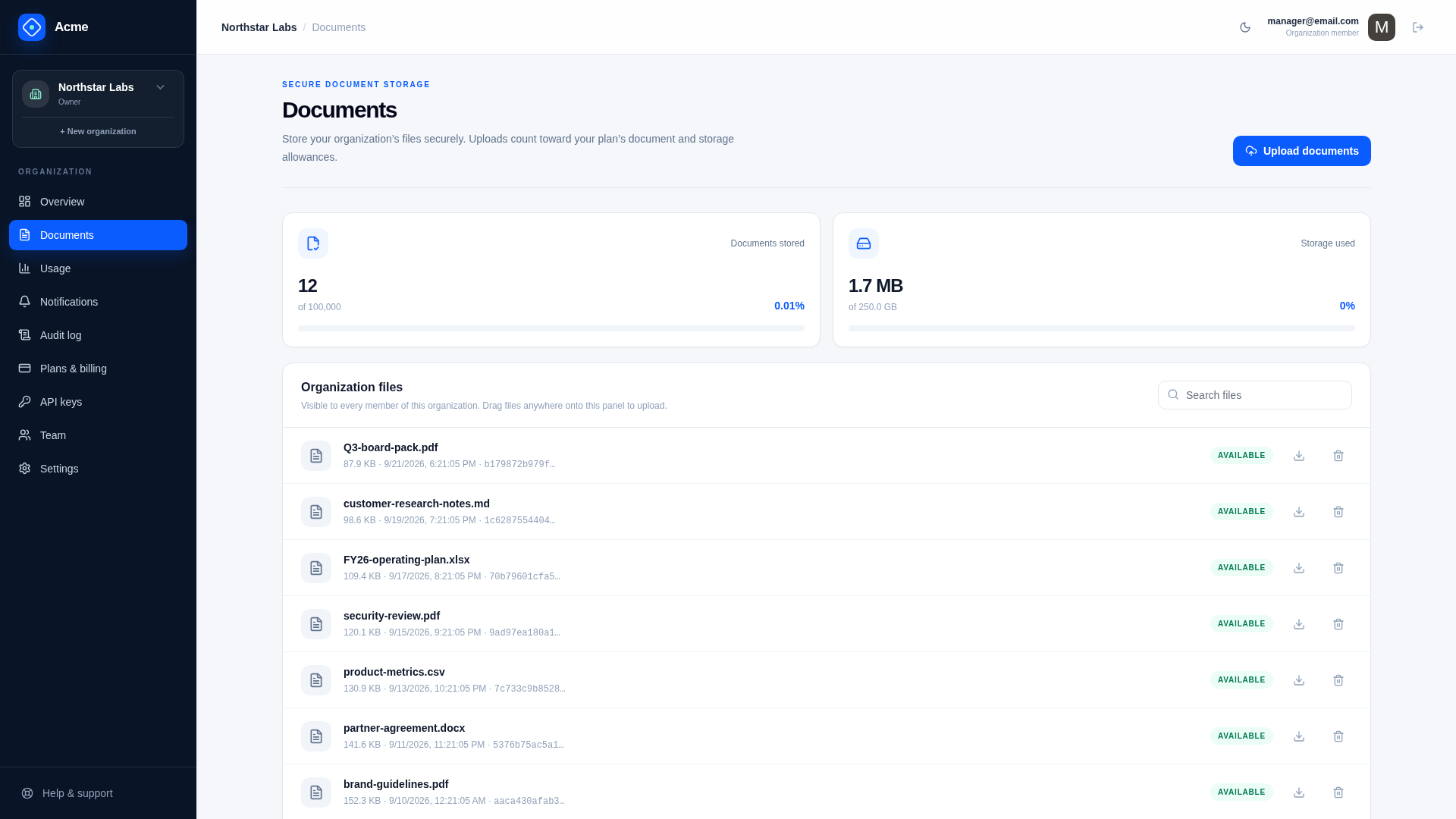Screen dimensions: 1456x819
Task: Create a new organization
Action: point(98,131)
